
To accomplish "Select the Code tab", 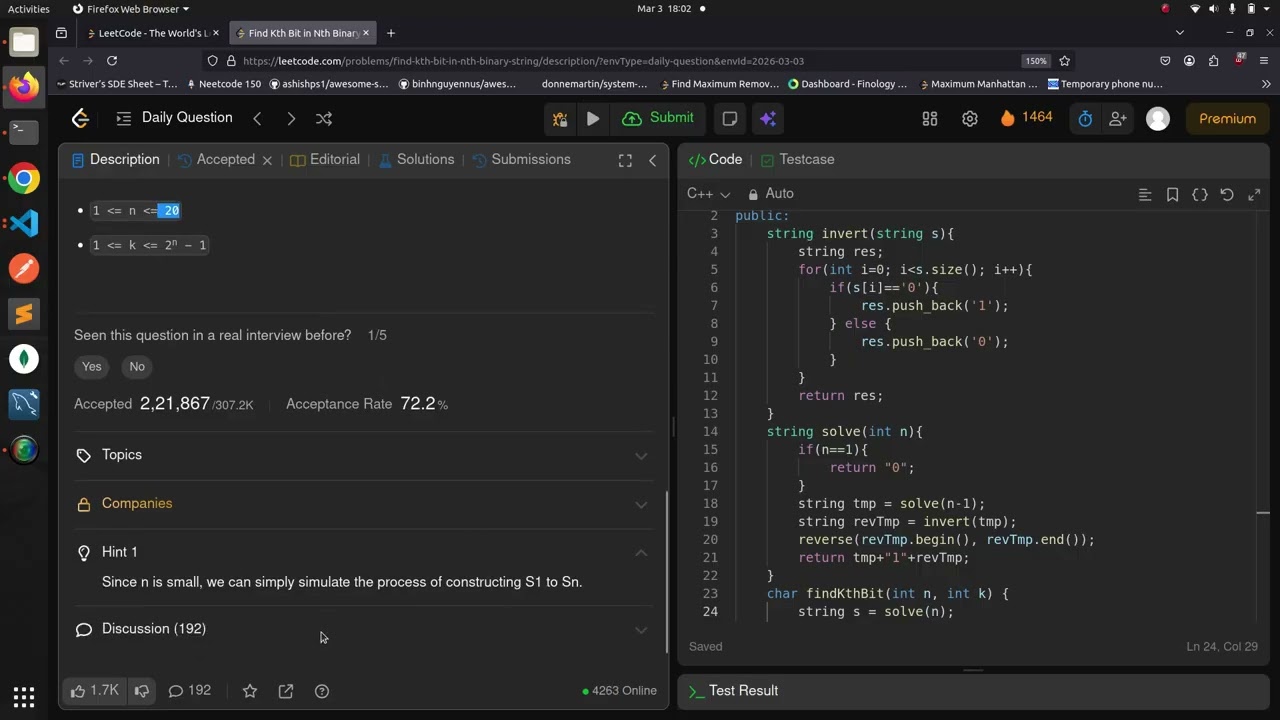I will click(716, 159).
